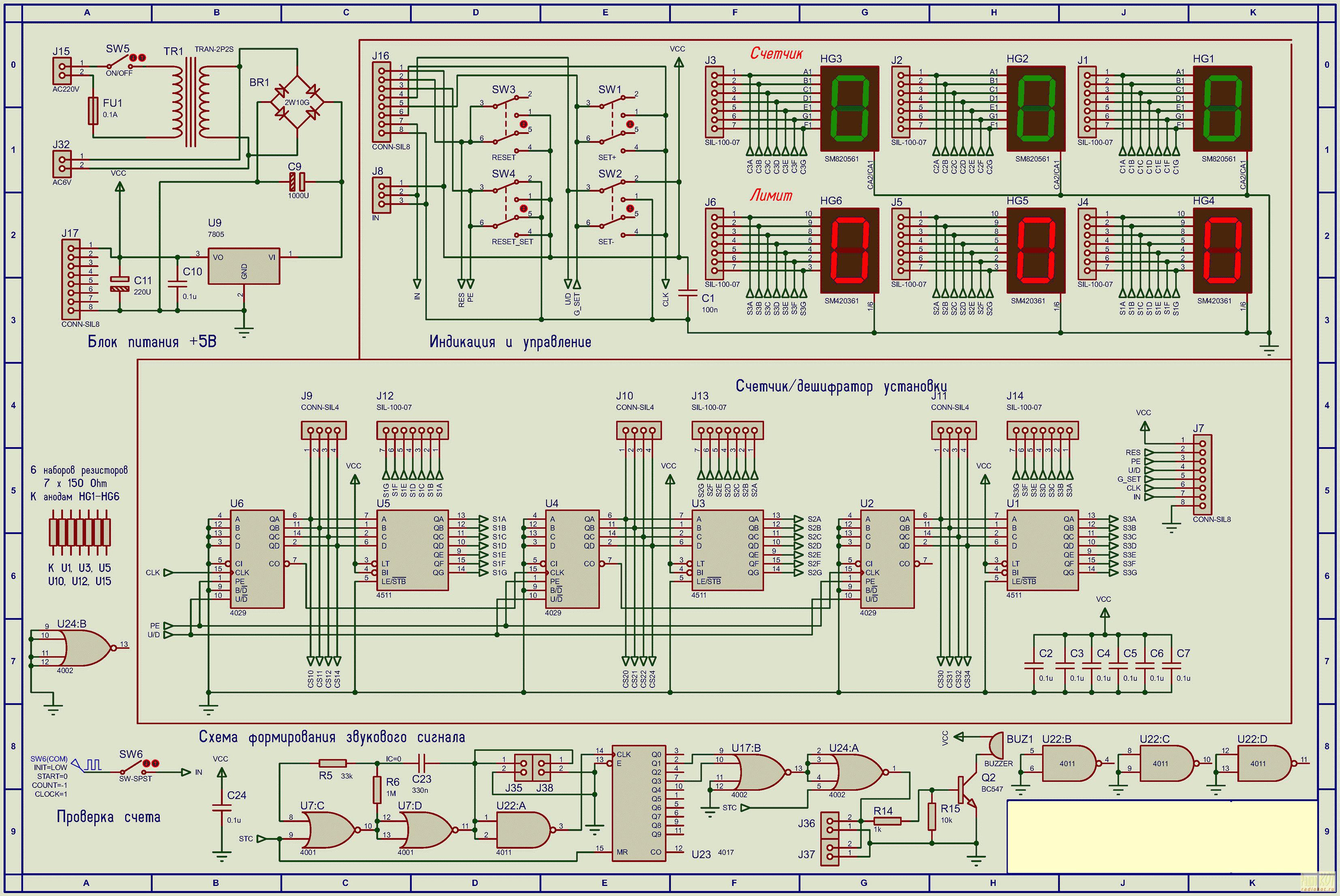Click the J16 CONN-SIL8 connector
The image size is (1340, 896).
[381, 102]
